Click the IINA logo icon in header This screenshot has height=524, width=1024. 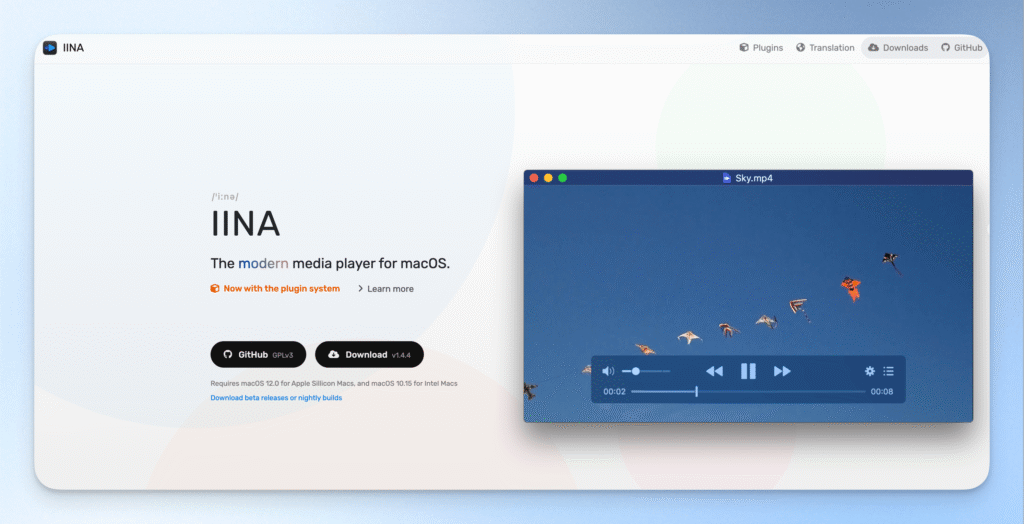click(50, 48)
